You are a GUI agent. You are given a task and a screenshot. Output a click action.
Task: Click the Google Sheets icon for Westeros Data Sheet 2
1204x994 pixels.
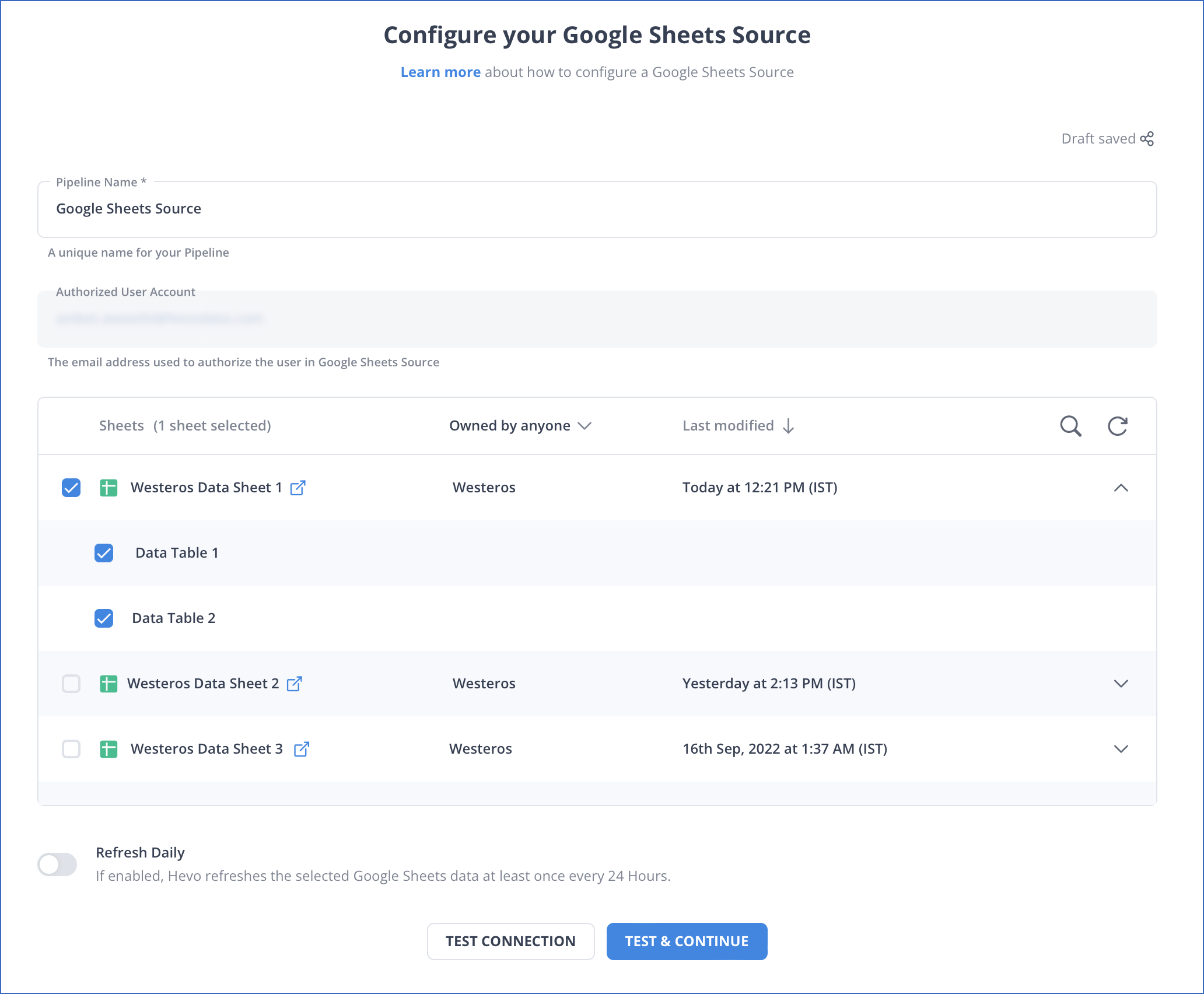coord(108,684)
